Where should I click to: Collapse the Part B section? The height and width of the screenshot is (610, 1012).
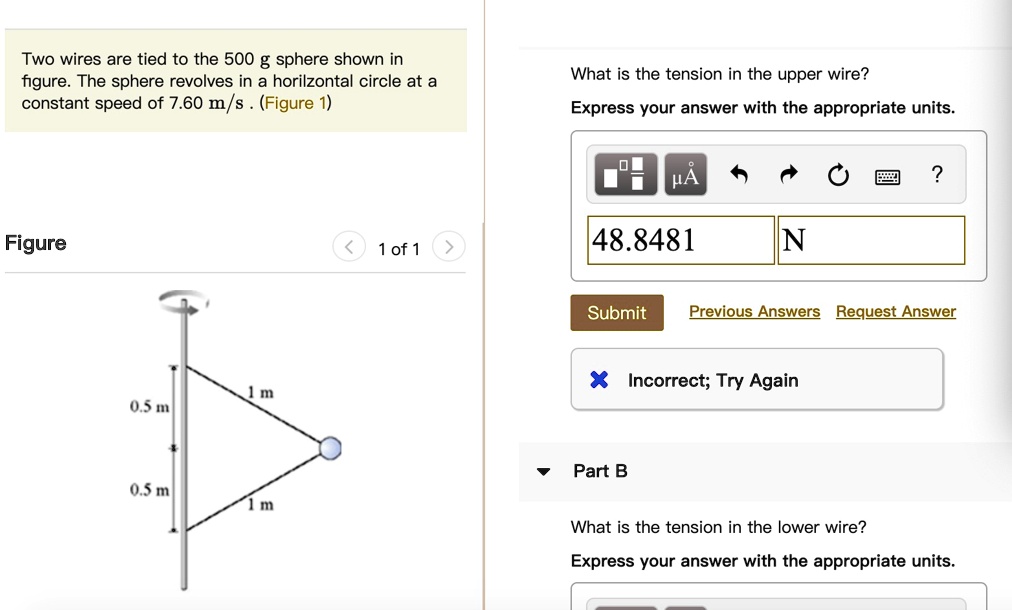pyautogui.click(x=544, y=471)
